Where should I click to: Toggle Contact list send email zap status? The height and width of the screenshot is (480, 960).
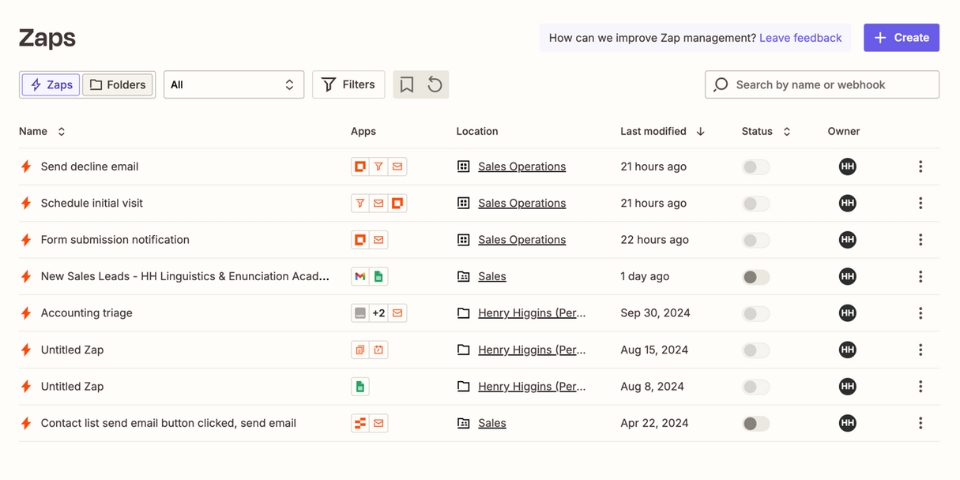[x=756, y=423]
